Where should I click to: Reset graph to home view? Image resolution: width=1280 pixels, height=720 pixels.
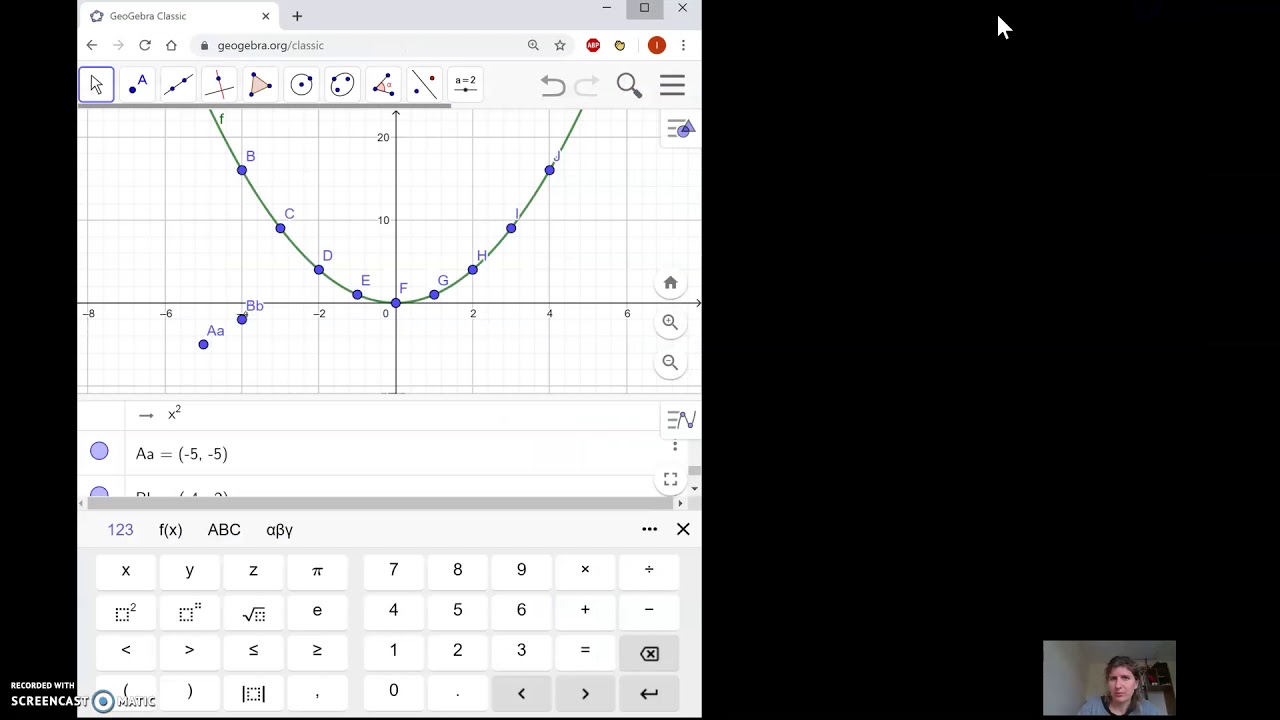click(670, 283)
